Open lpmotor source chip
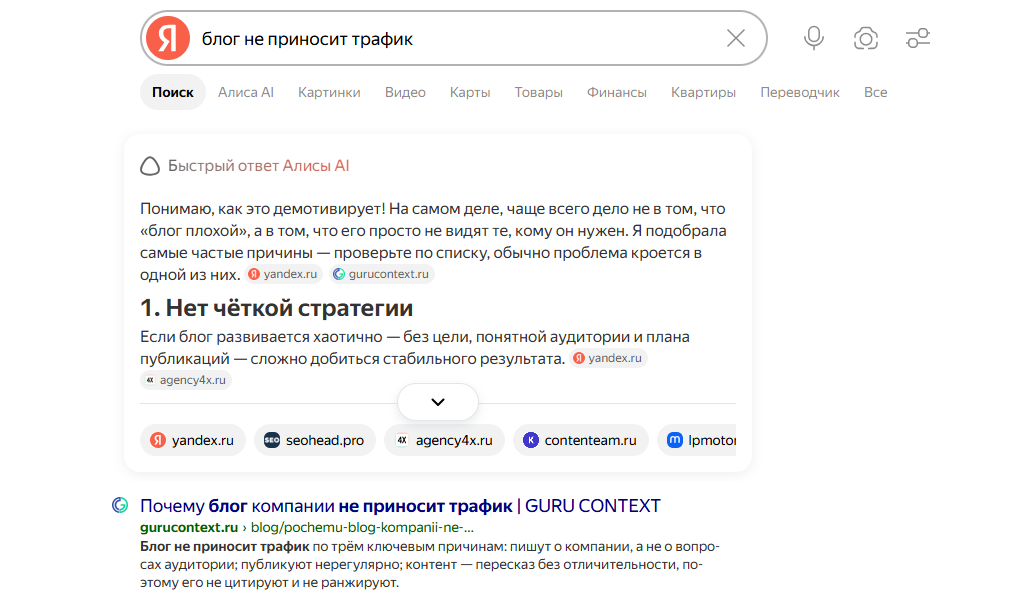 click(697, 440)
